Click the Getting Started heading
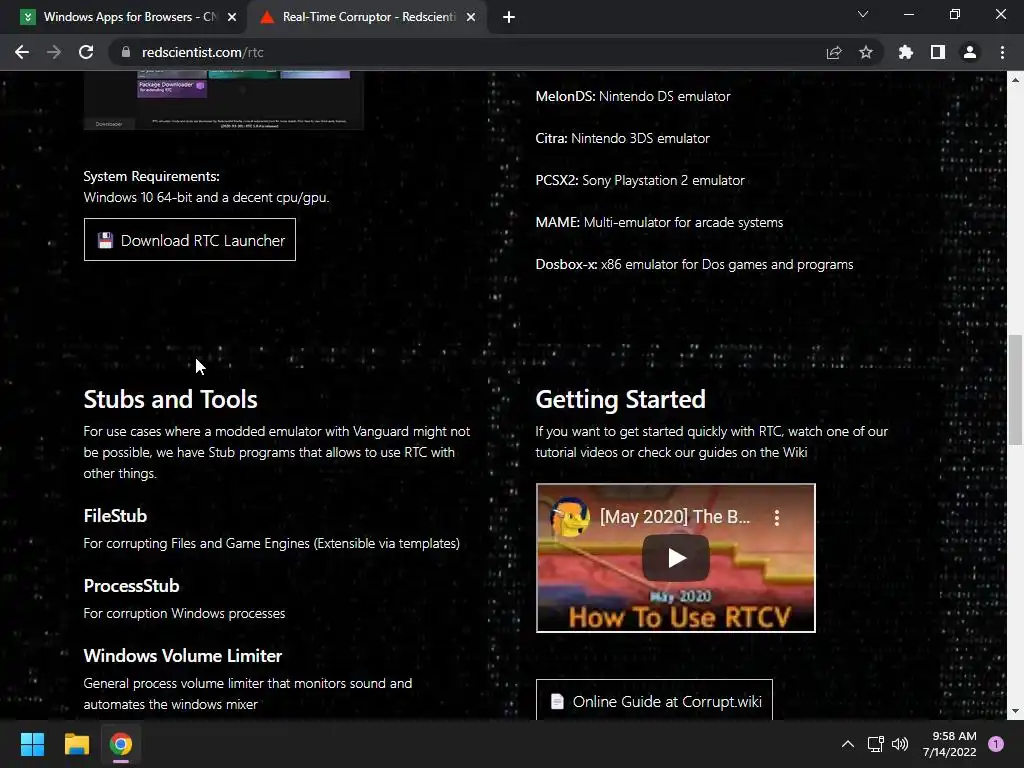Screen dimensions: 1024x768 click(620, 399)
